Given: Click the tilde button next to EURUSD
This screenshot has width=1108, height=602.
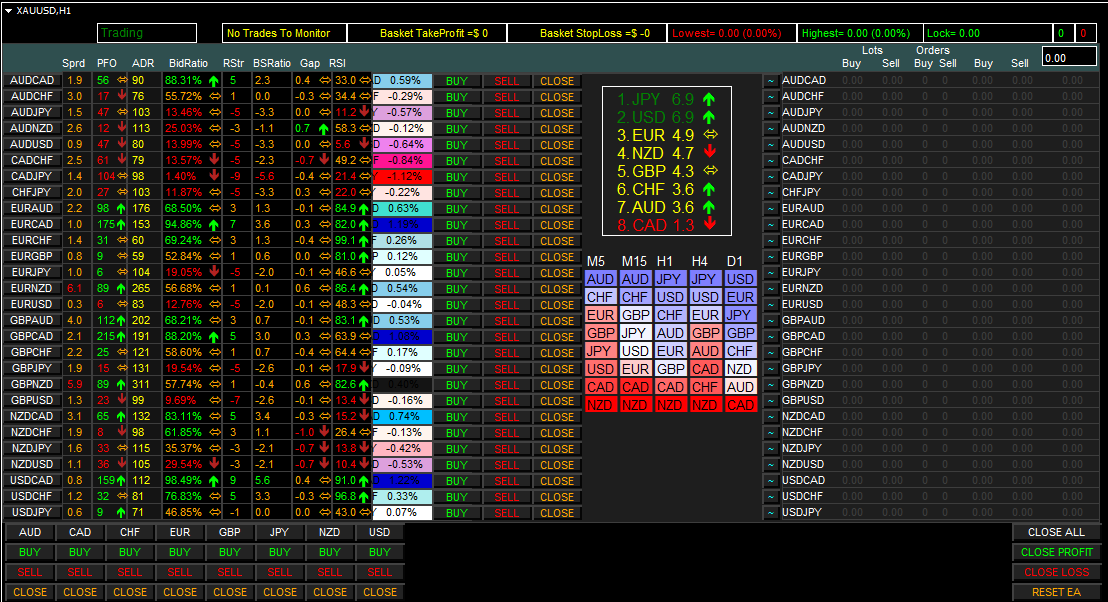Looking at the screenshot, I should tap(771, 305).
